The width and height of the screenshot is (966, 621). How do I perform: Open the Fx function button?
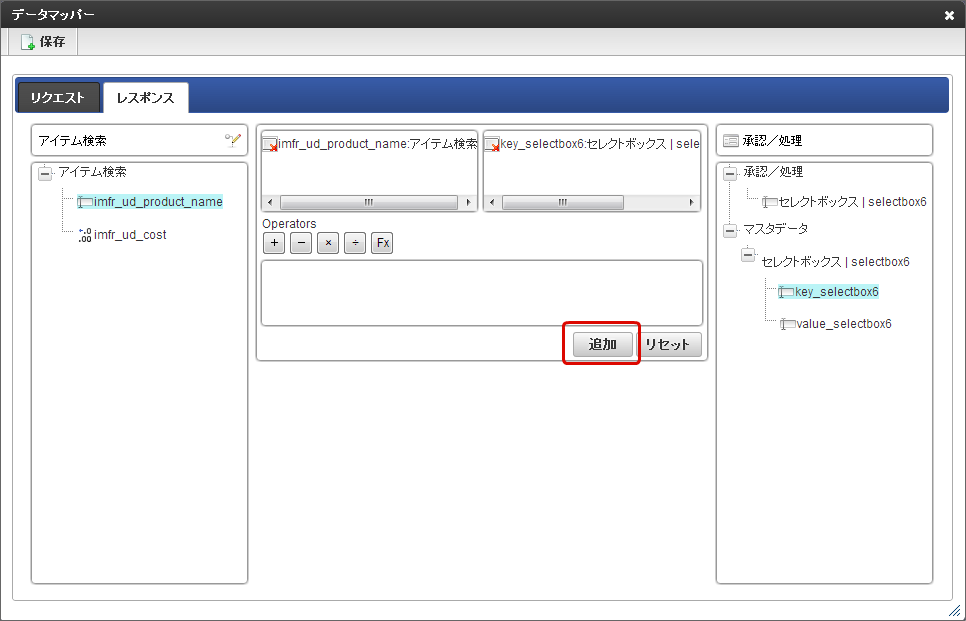coord(382,243)
